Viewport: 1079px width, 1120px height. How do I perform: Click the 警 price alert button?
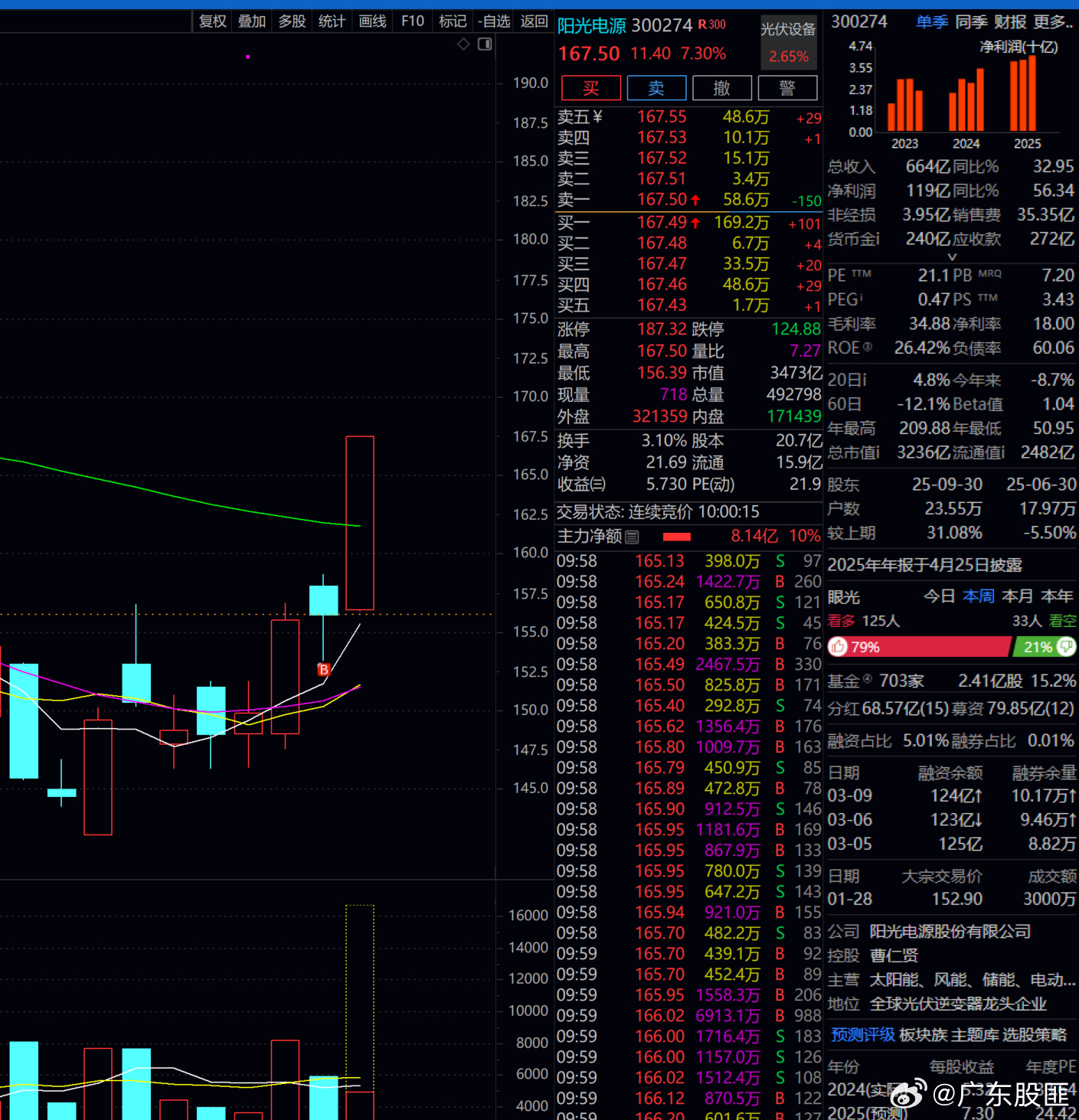point(787,88)
